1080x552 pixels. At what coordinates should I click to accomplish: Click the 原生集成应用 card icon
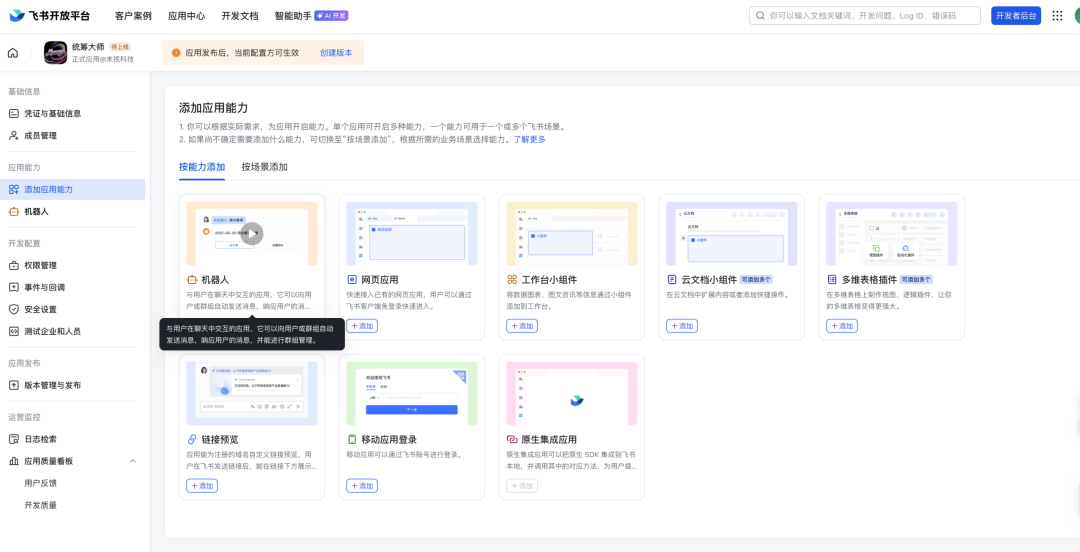pos(512,440)
